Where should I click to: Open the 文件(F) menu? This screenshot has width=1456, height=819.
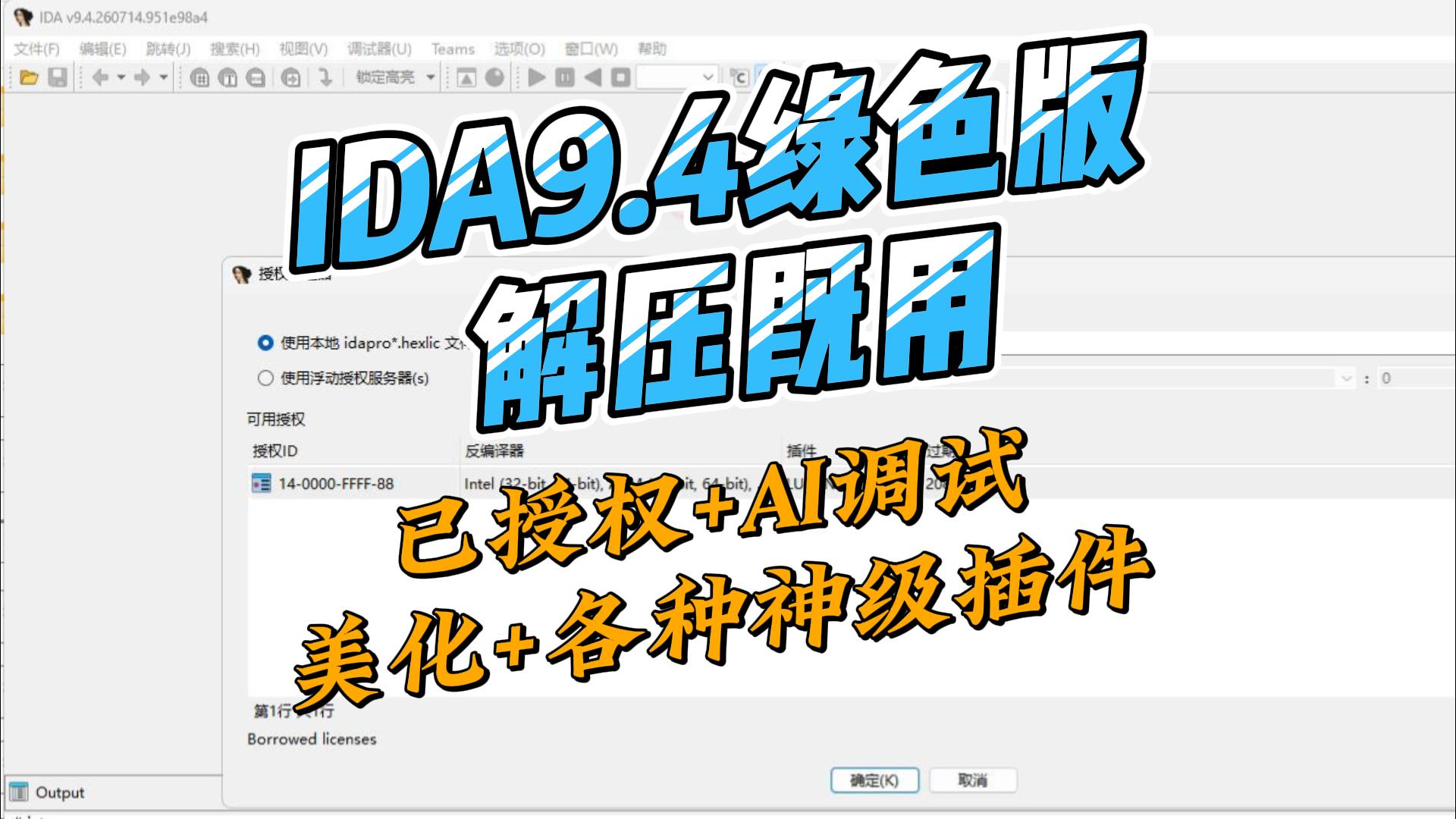(36, 49)
